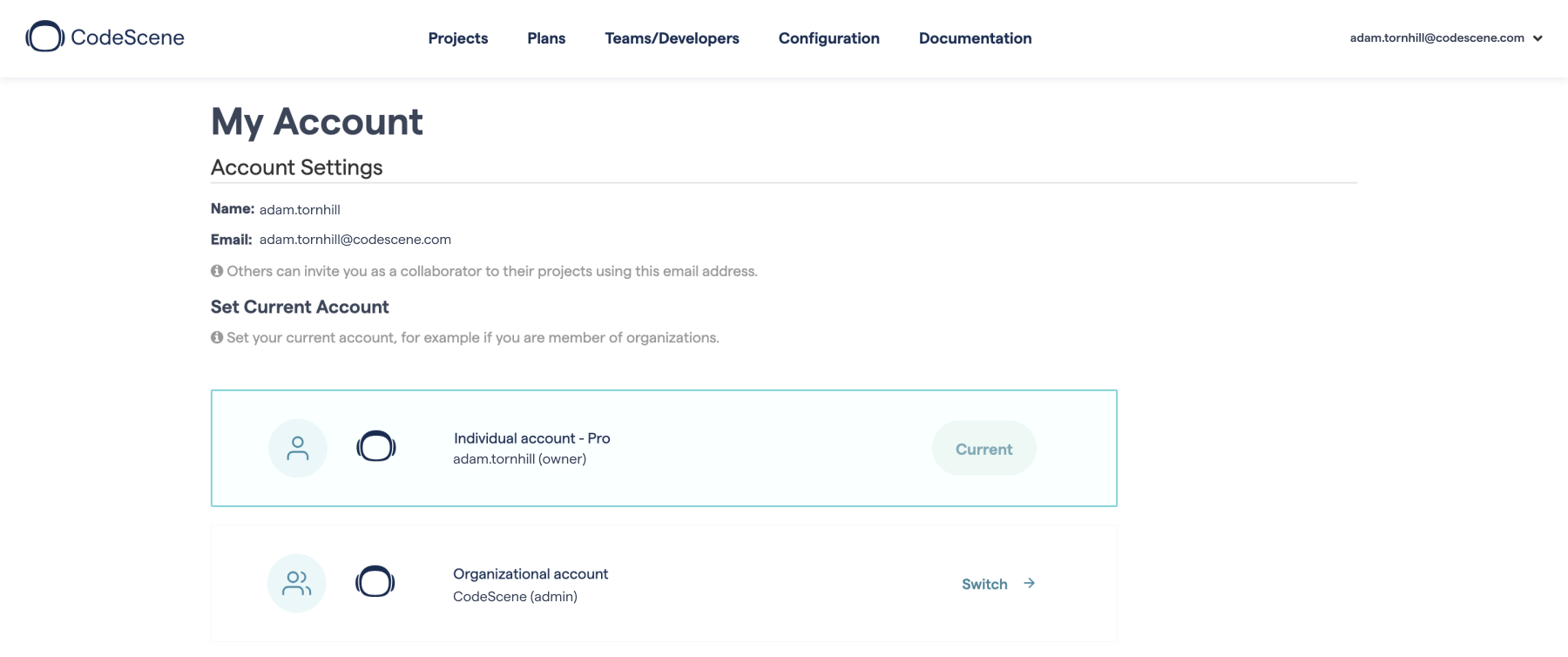Click the email value adam.tornhill@codescene.com in settings

[x=355, y=240]
